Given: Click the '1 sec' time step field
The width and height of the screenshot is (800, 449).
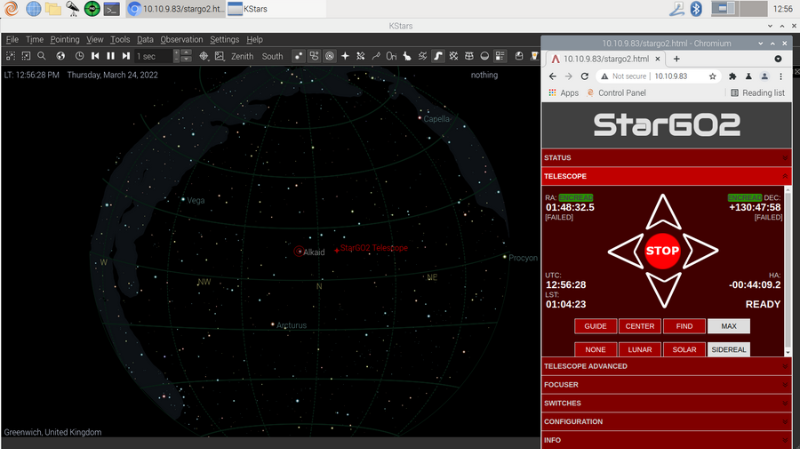Looking at the screenshot, I should coord(154,56).
